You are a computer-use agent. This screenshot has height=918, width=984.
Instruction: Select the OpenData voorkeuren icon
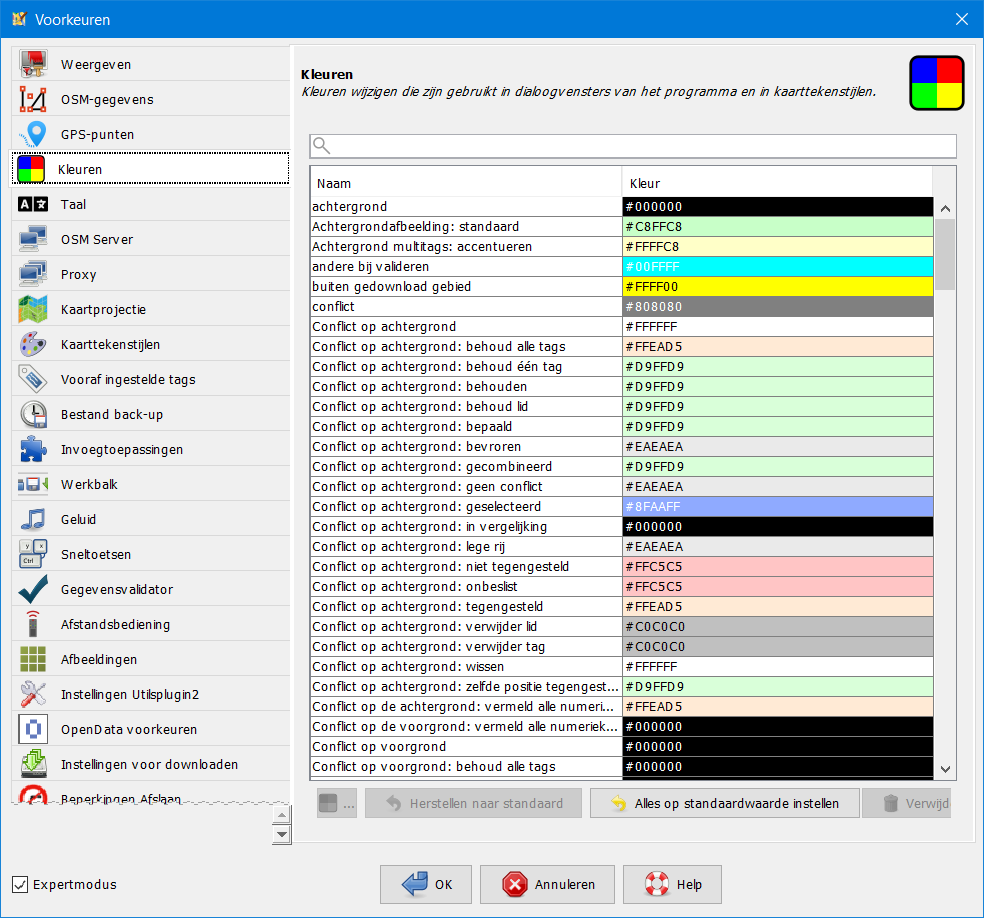pyautogui.click(x=33, y=729)
